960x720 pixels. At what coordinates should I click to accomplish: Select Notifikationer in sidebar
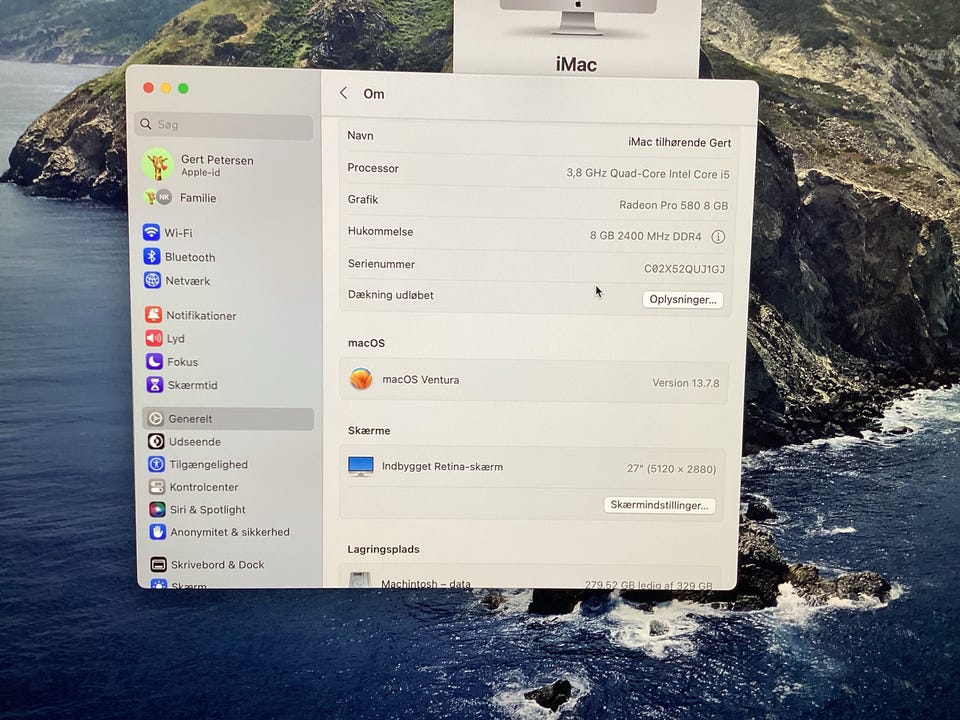[201, 315]
